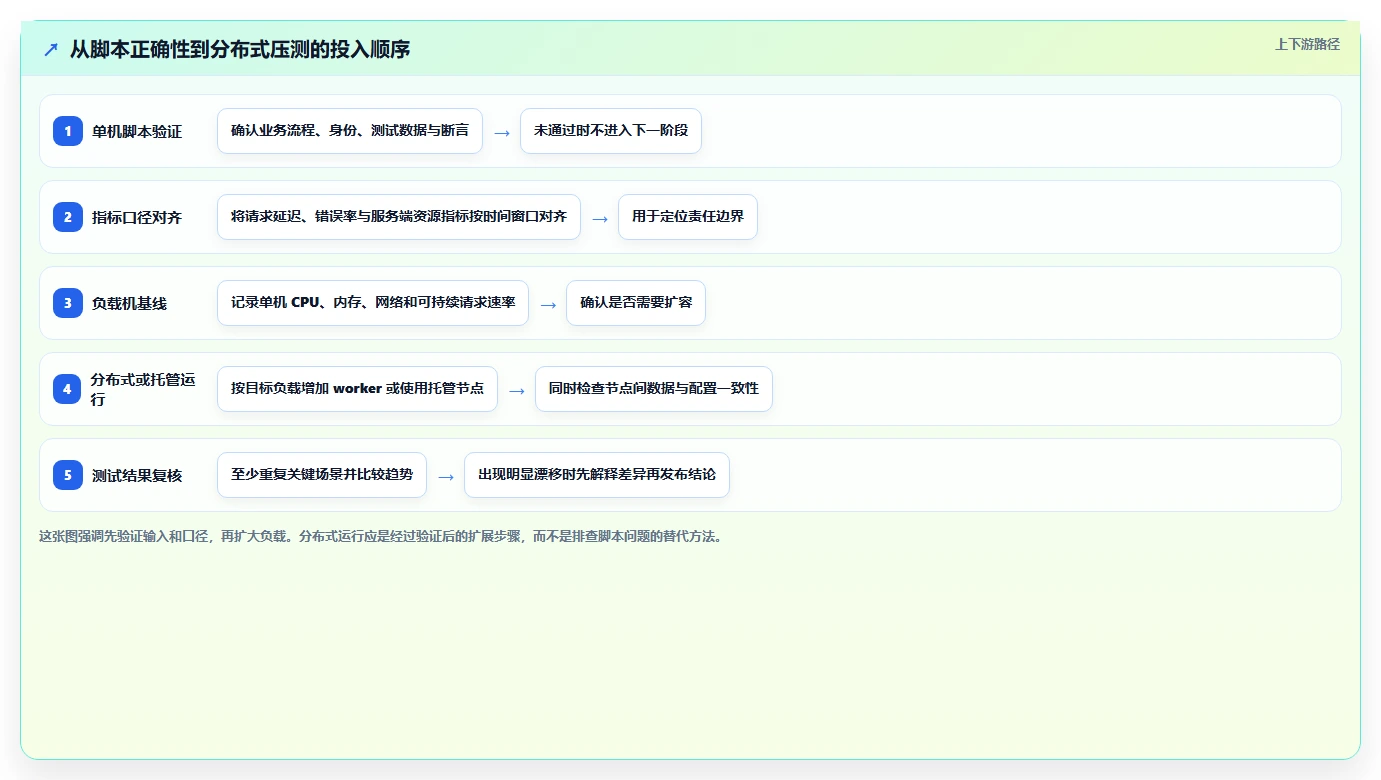
Task: Click the box about 请求延迟、错误率 alignment
Action: coord(399,217)
